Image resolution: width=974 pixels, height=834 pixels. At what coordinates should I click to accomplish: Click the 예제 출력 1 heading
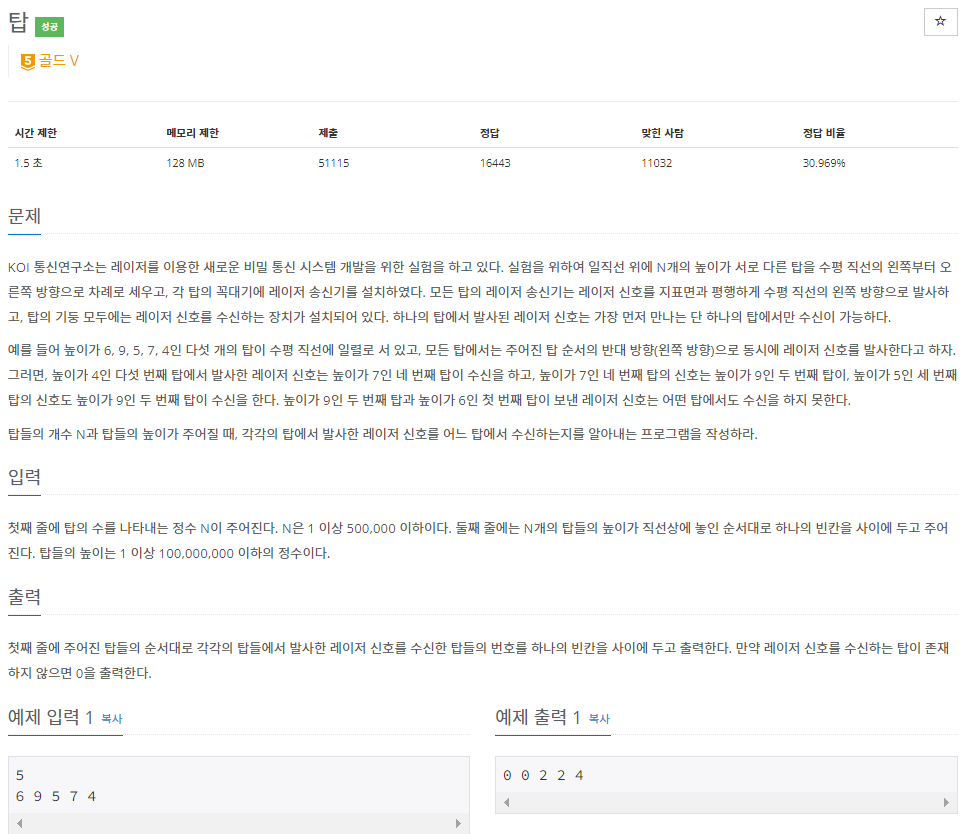click(x=538, y=717)
